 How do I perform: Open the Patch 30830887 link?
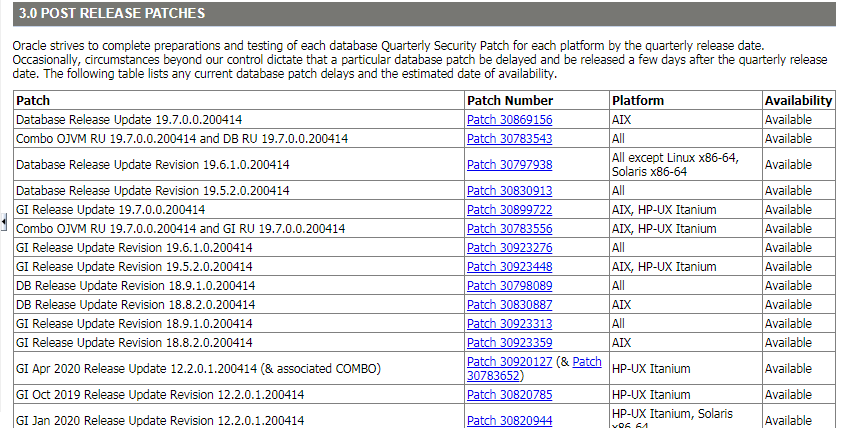click(x=509, y=305)
